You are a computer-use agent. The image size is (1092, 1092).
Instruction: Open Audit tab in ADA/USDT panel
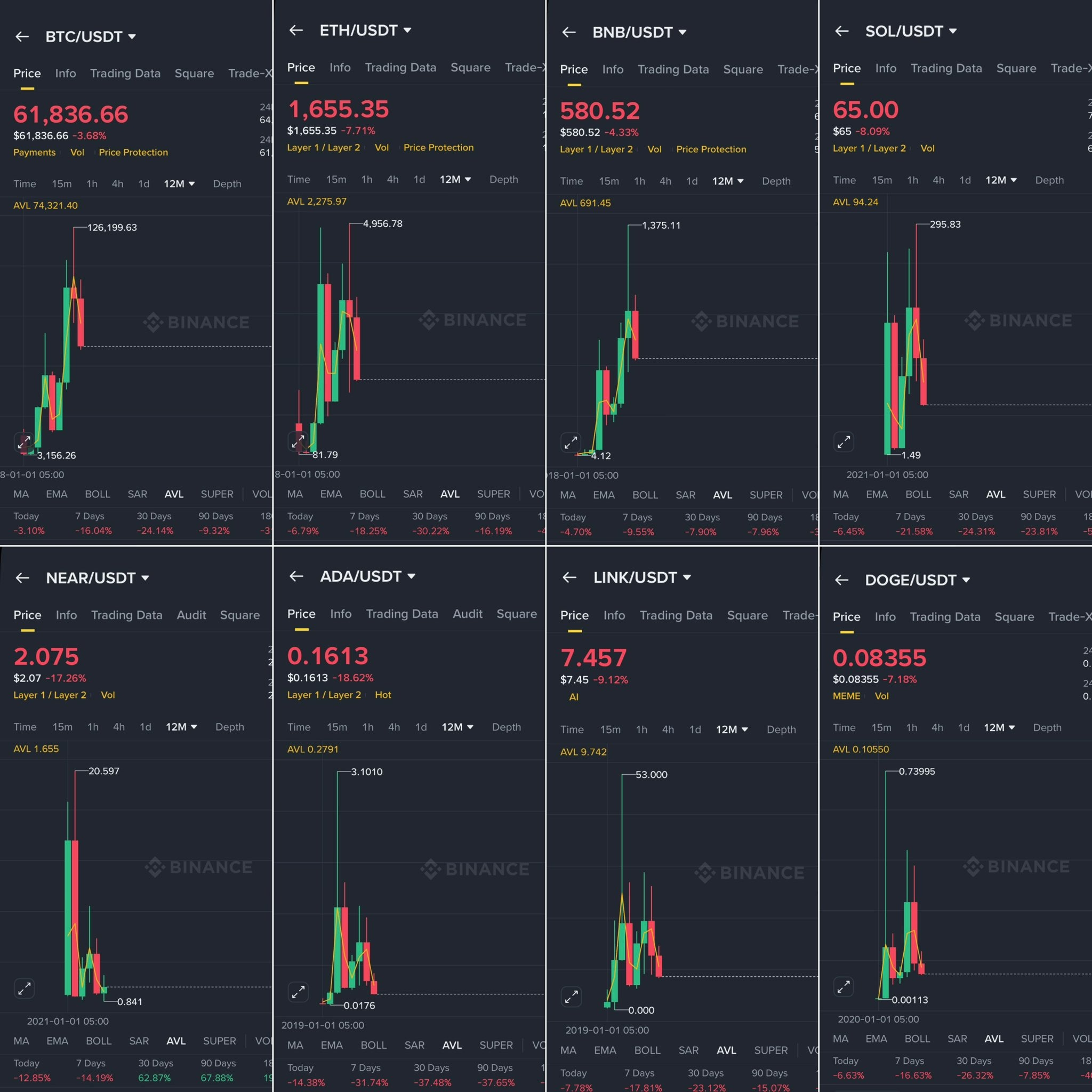coord(468,614)
